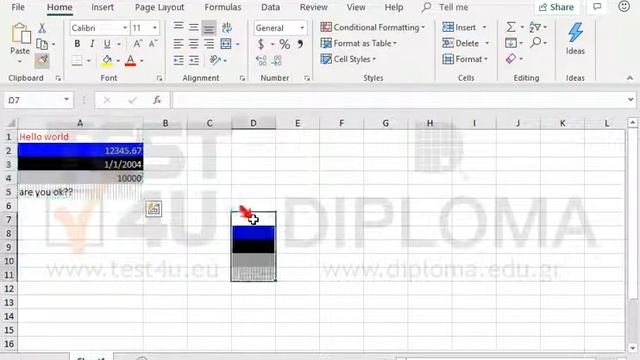Open Font dialog launcher
Viewport: 640px width, 360px height.
point(159,78)
